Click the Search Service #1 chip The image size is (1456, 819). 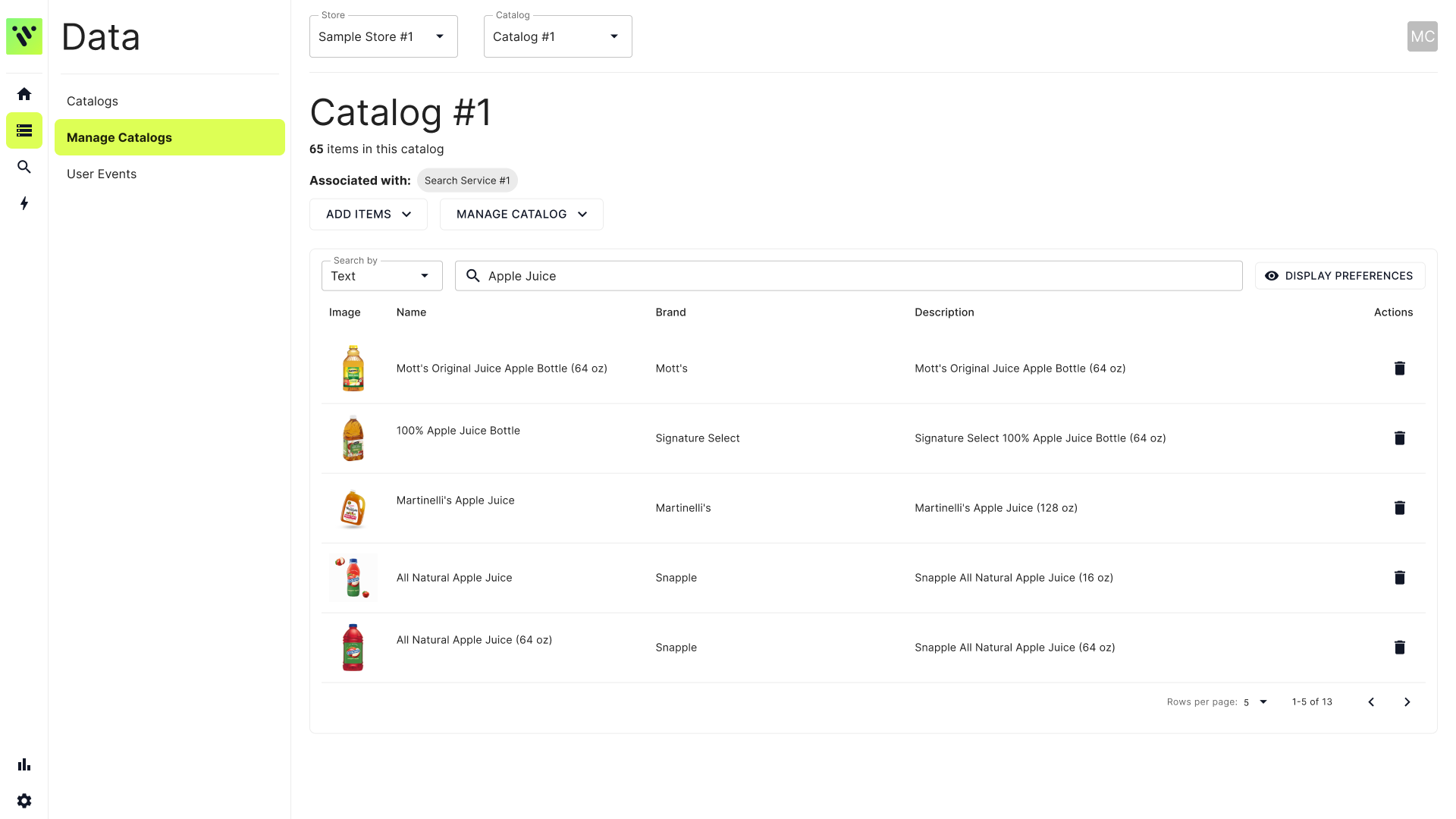click(467, 180)
